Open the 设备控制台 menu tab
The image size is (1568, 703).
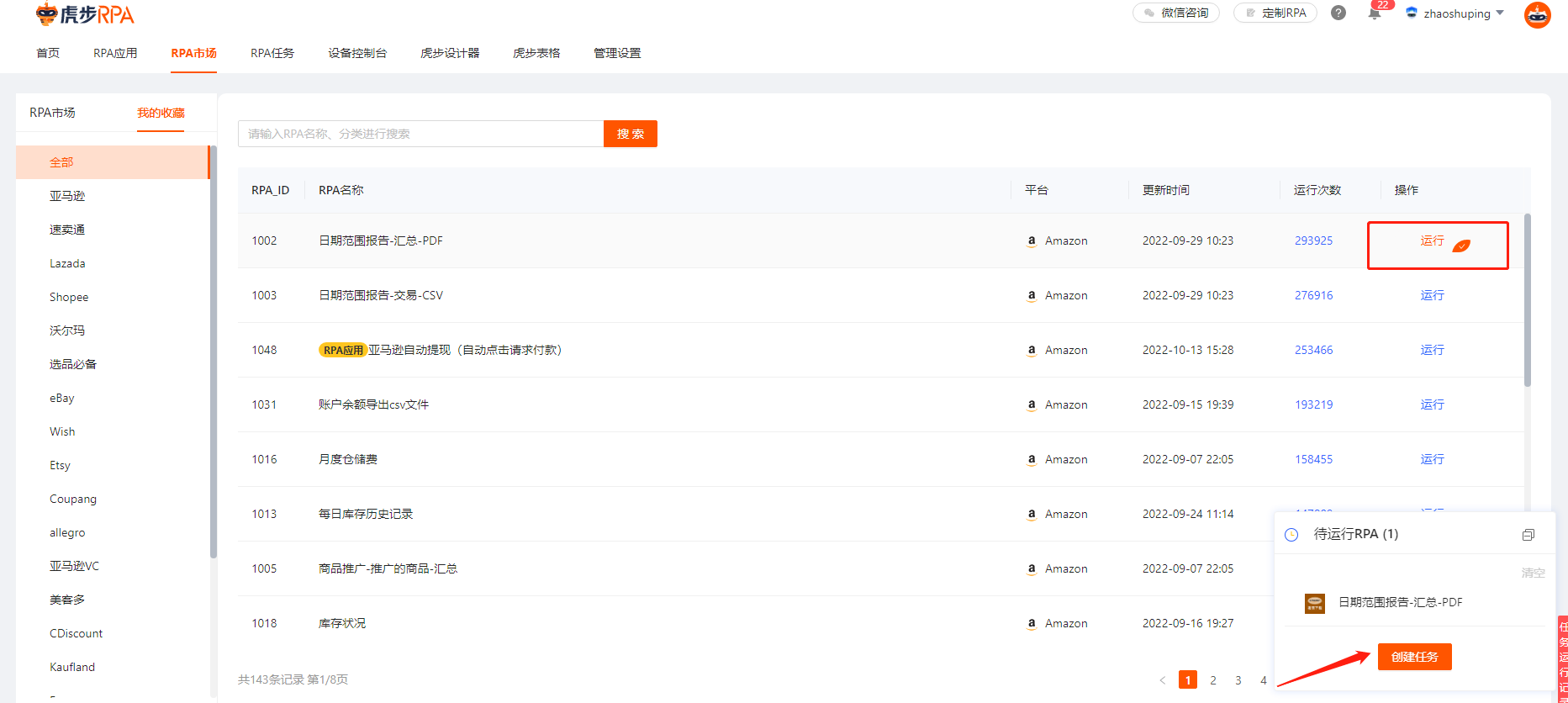[x=357, y=53]
